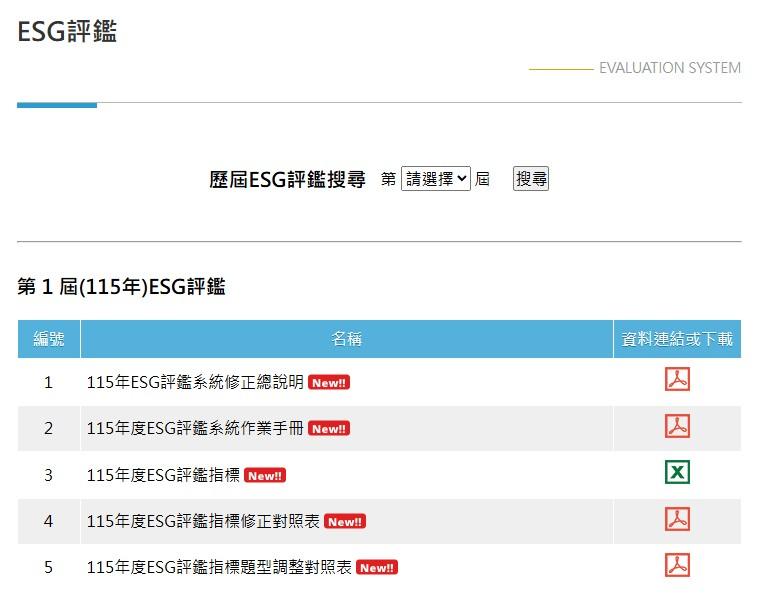Image resolution: width=760 pixels, height=611 pixels.
Task: Open 115年度ESG評鑑系統作業手冊 entry
Action: [x=195, y=428]
